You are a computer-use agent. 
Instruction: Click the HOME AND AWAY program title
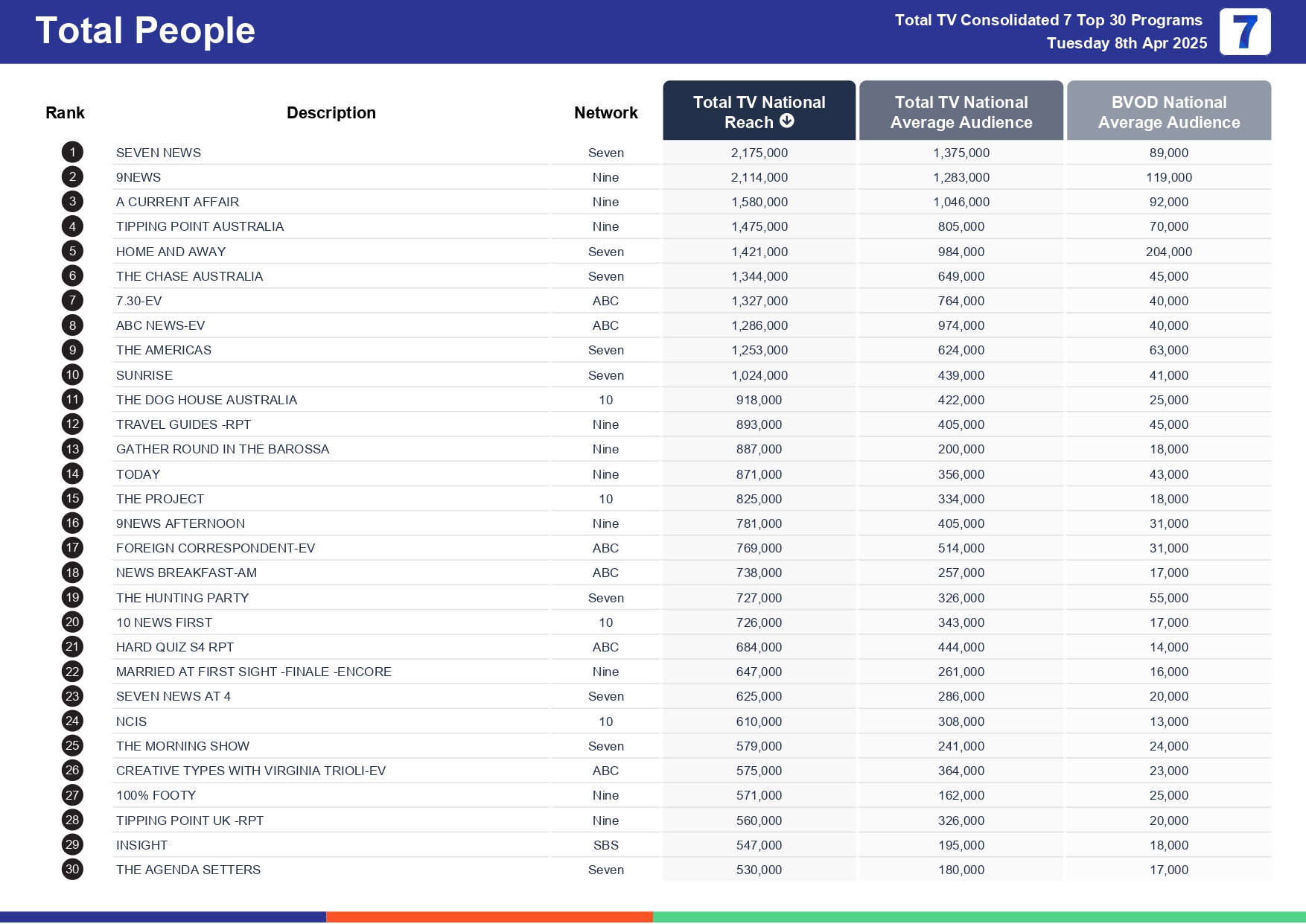(171, 252)
